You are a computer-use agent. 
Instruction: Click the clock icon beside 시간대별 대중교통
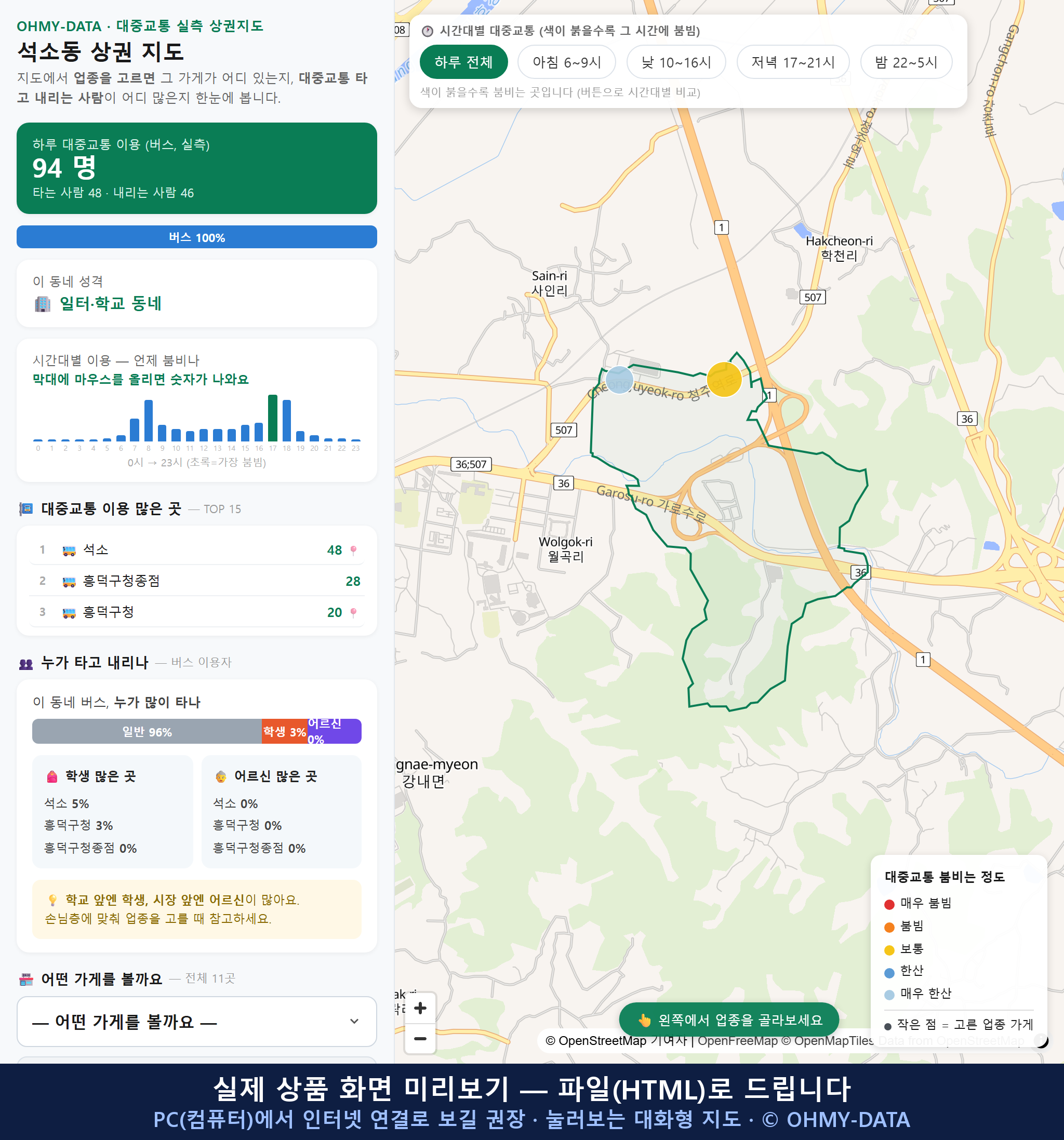428,31
